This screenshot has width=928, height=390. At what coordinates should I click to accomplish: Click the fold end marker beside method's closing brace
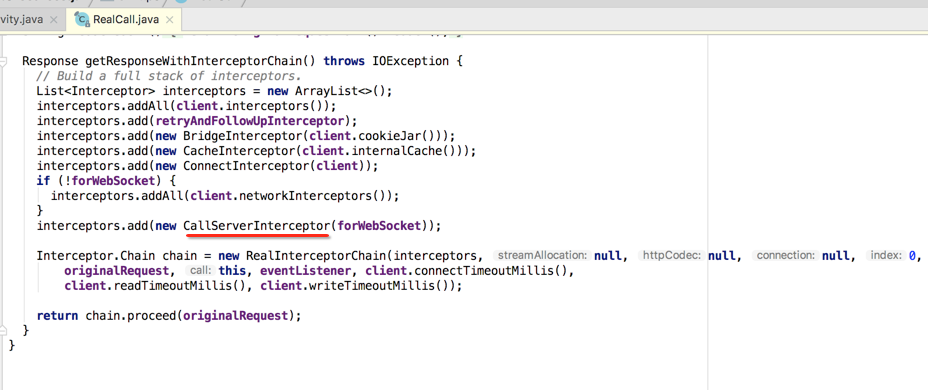pyautogui.click(x=4, y=330)
